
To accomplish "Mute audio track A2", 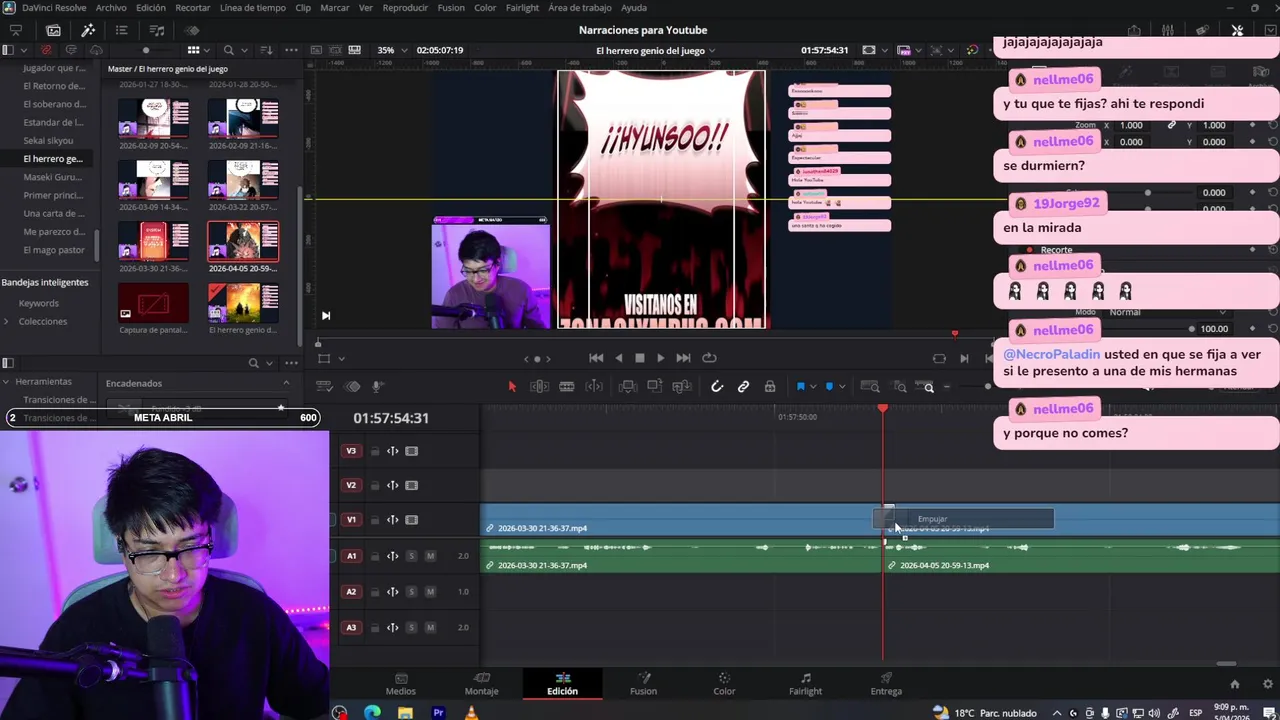I will coord(431,592).
